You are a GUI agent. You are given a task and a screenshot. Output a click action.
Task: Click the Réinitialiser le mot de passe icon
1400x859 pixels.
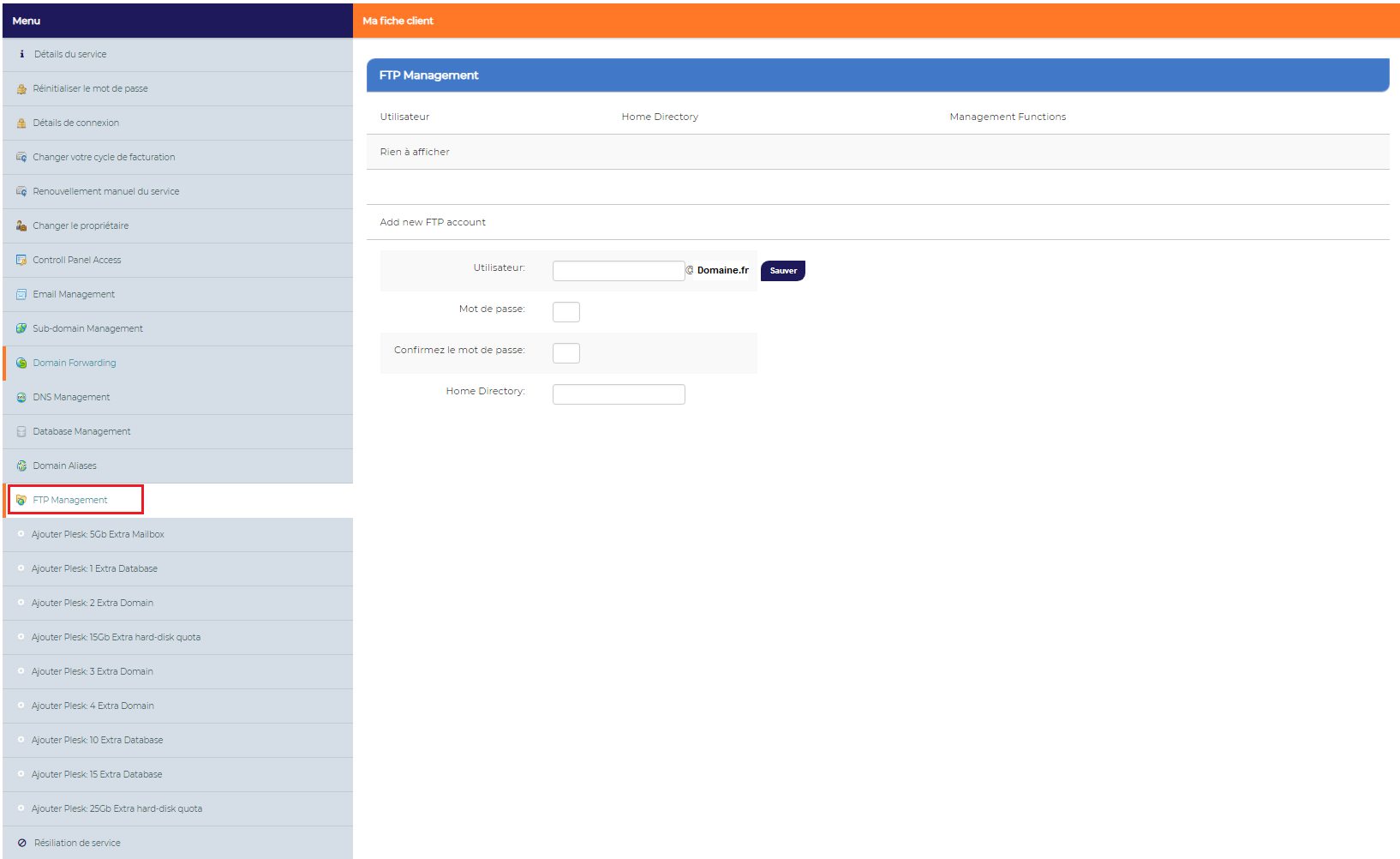21,88
